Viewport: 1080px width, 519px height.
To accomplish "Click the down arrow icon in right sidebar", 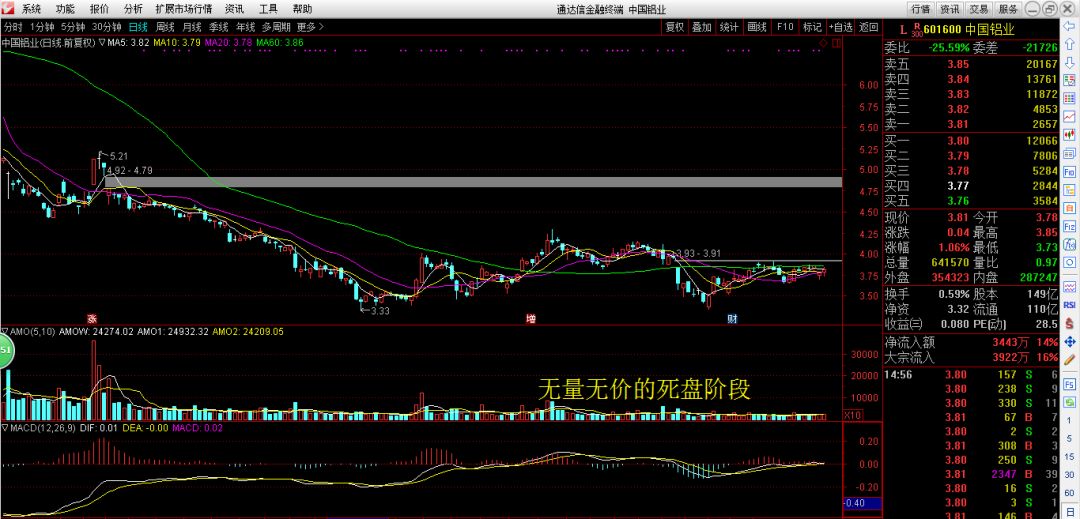I will [1070, 63].
